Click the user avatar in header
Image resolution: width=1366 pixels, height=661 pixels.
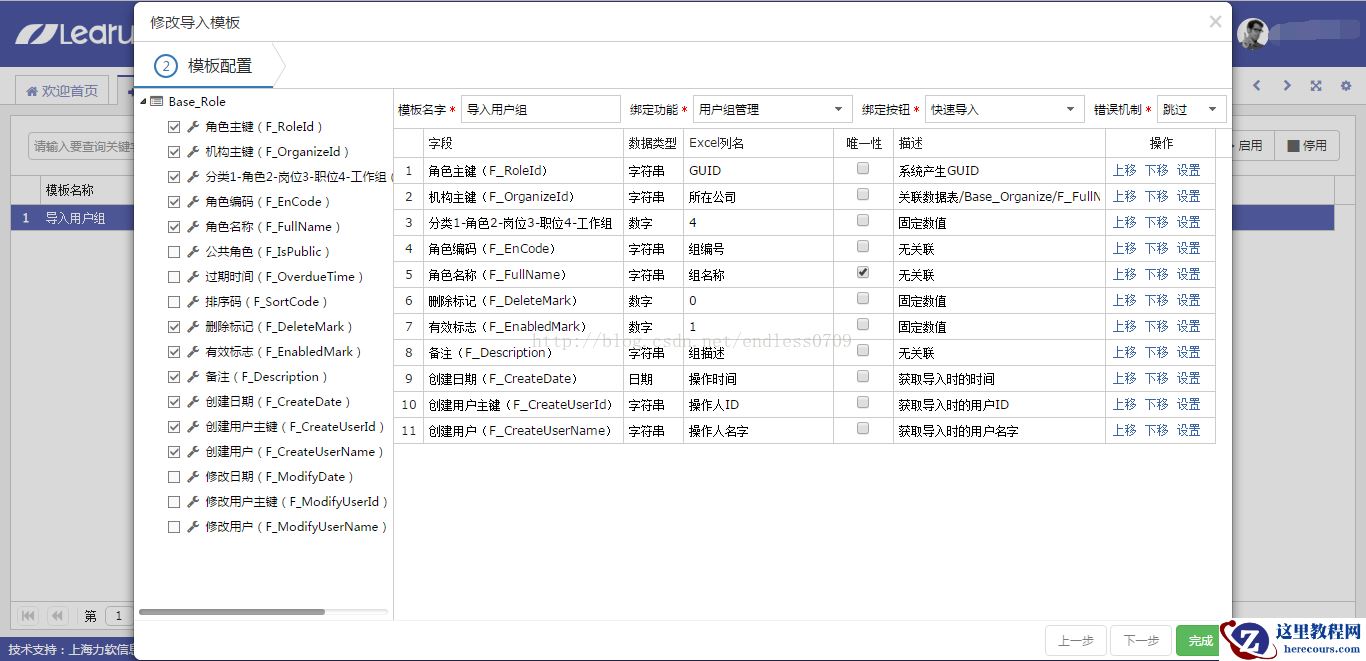pyautogui.click(x=1252, y=33)
